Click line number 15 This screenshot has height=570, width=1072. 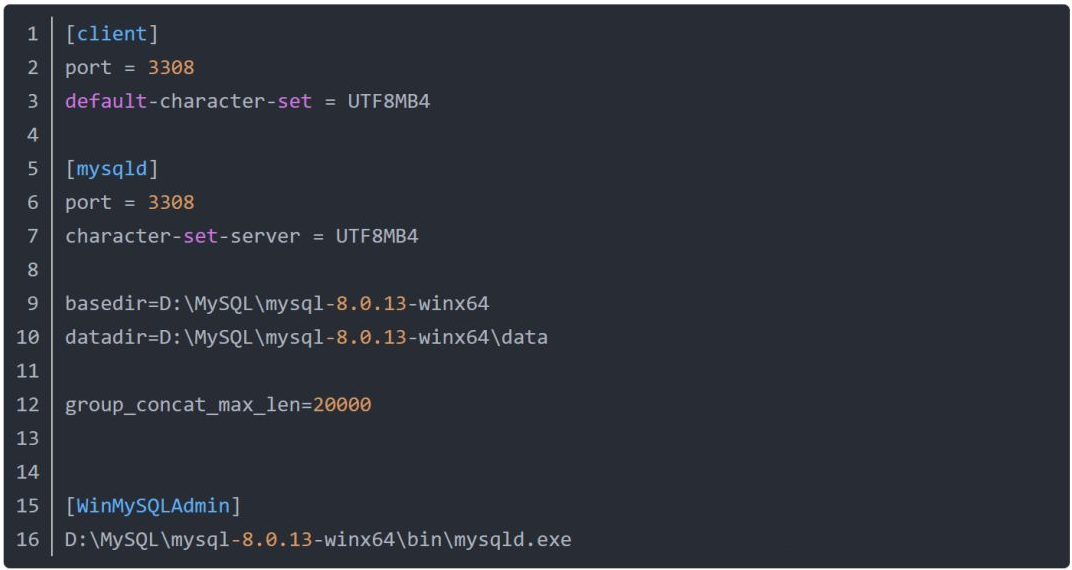27,506
